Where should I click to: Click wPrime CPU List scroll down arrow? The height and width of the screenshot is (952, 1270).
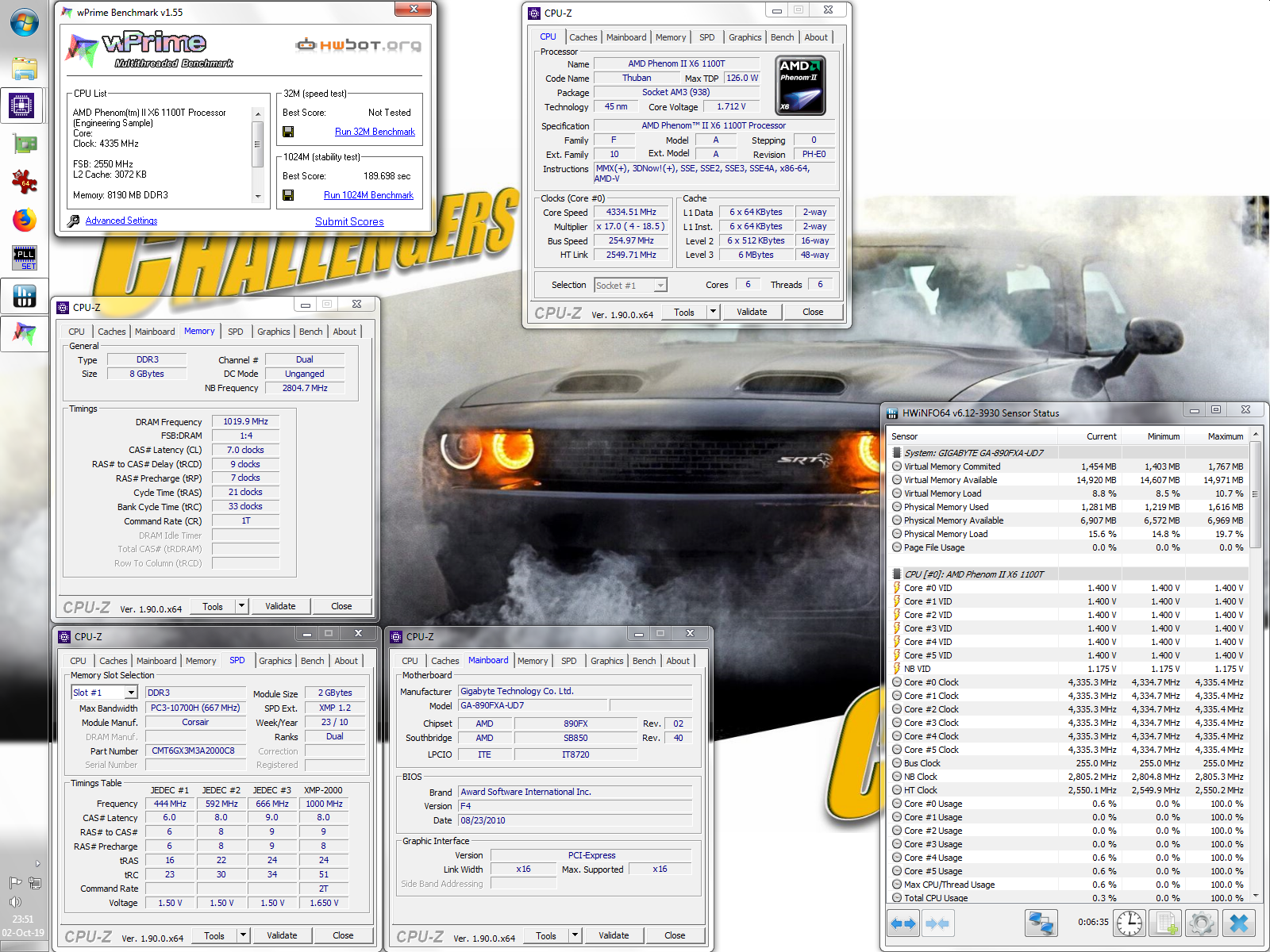click(257, 196)
